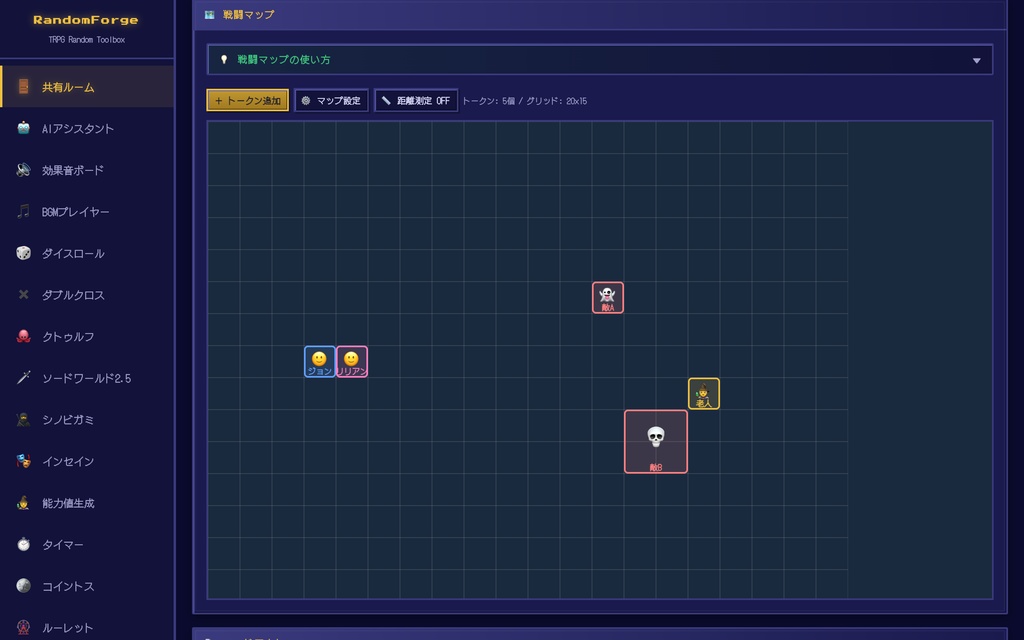This screenshot has height=640, width=1024.
Task: Click the dice icon for ダイスロール
Action: pyautogui.click(x=24, y=253)
